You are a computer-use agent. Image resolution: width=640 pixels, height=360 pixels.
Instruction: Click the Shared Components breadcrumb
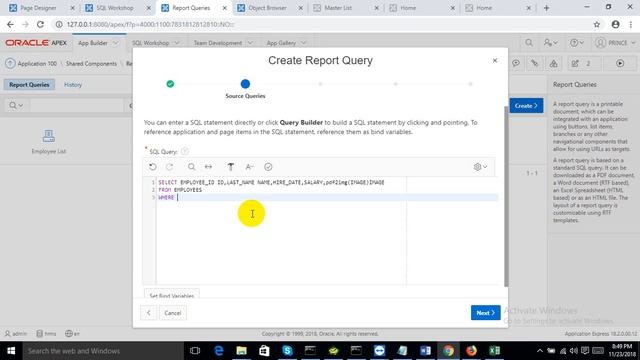[91, 64]
